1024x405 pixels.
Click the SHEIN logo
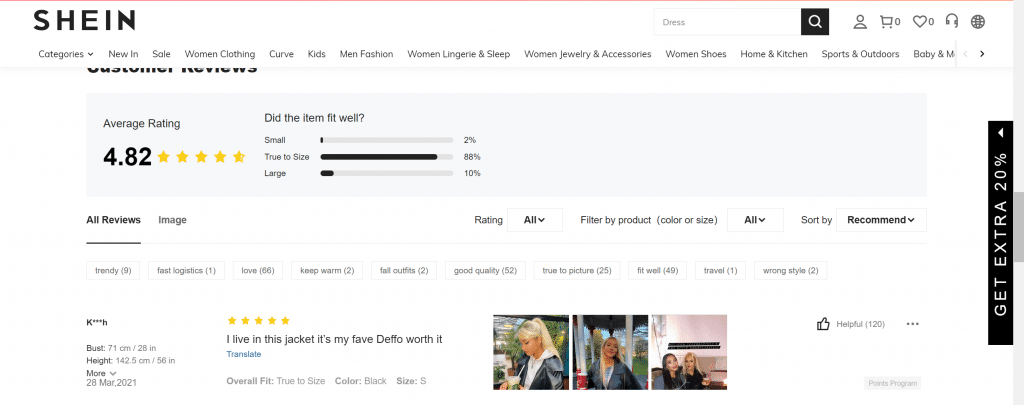85,21
